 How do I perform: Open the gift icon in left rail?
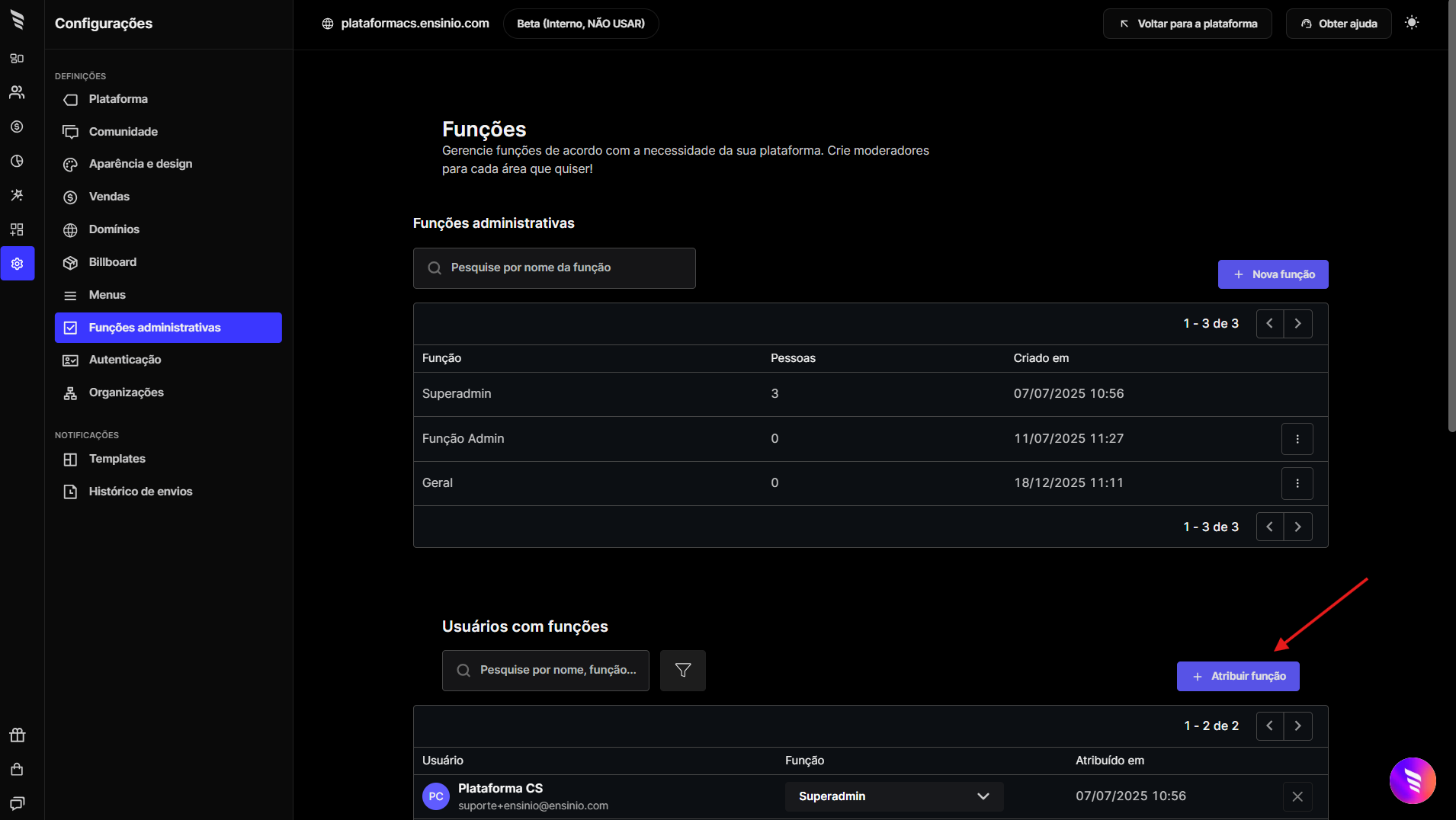click(x=17, y=735)
